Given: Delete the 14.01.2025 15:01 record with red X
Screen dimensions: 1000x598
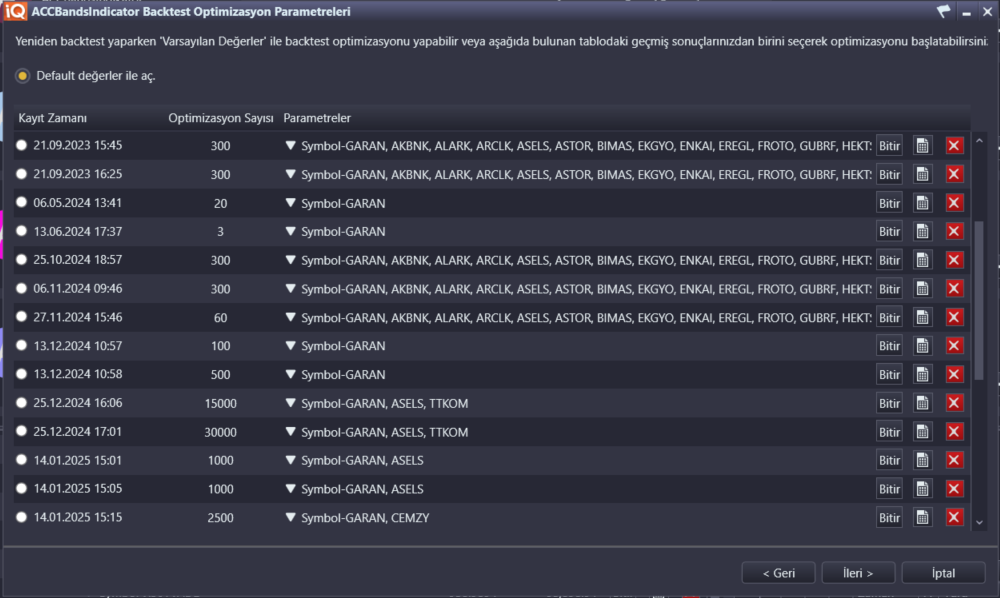Looking at the screenshot, I should 954,460.
